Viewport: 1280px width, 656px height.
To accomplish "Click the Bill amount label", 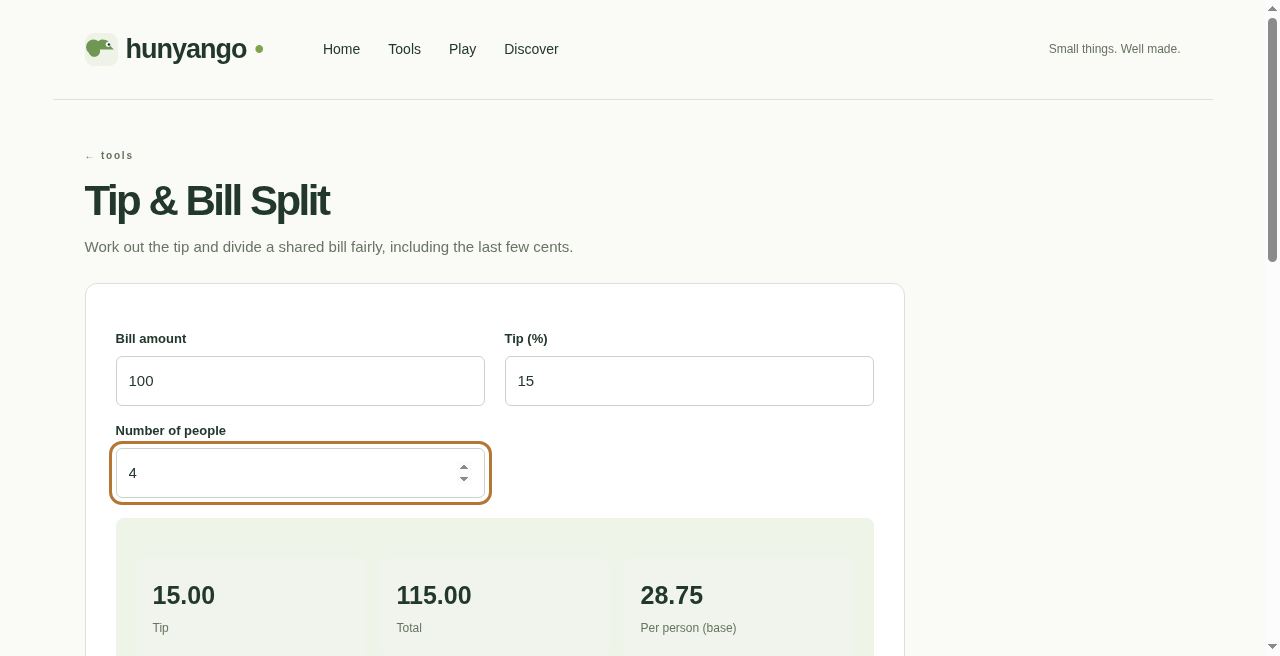I will point(151,339).
